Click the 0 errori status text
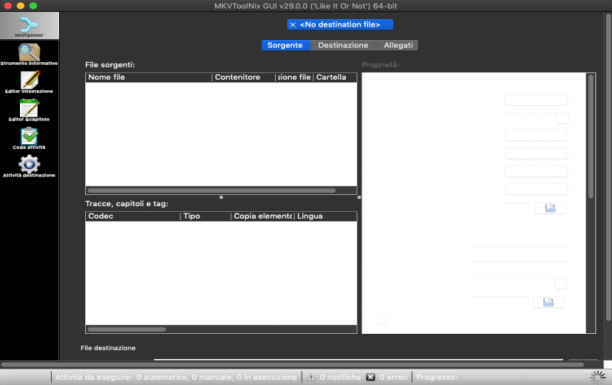Viewport: 612px width, 385px height. (x=393, y=377)
